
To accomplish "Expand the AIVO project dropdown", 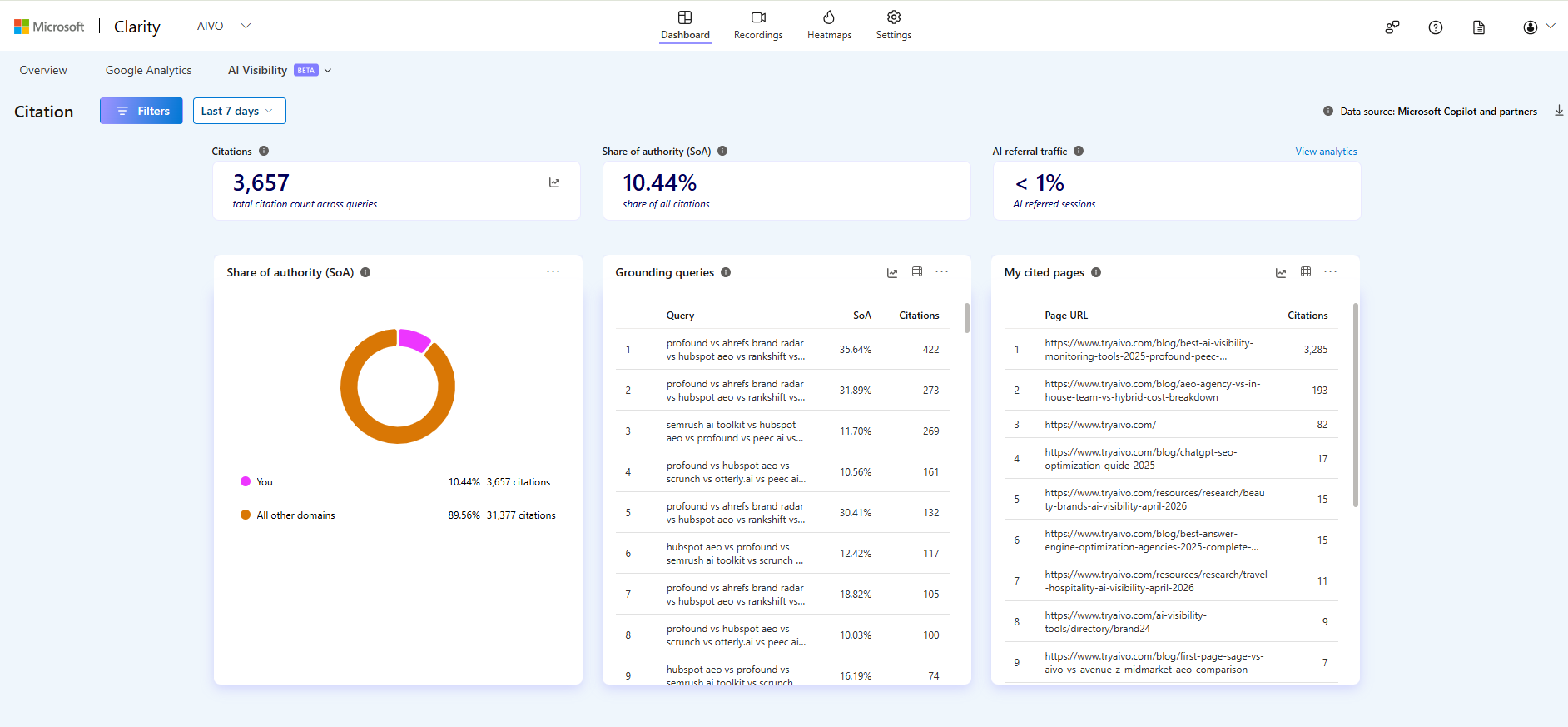I will tap(246, 26).
